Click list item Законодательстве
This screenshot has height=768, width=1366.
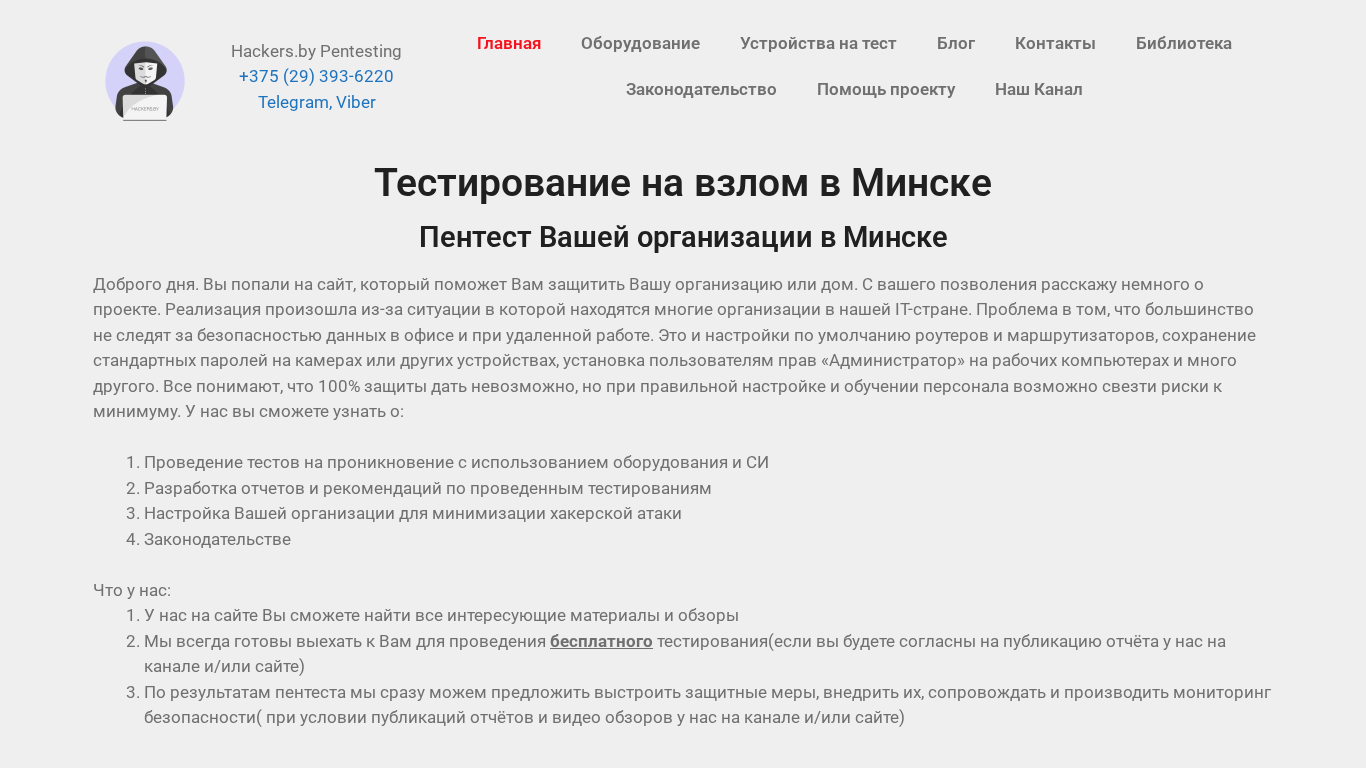pyautogui.click(x=217, y=540)
